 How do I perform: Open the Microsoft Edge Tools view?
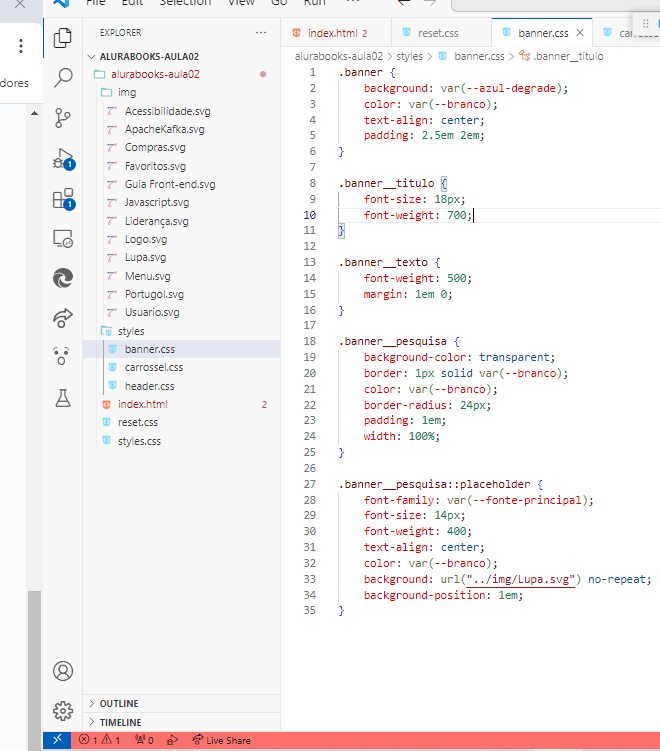point(63,278)
